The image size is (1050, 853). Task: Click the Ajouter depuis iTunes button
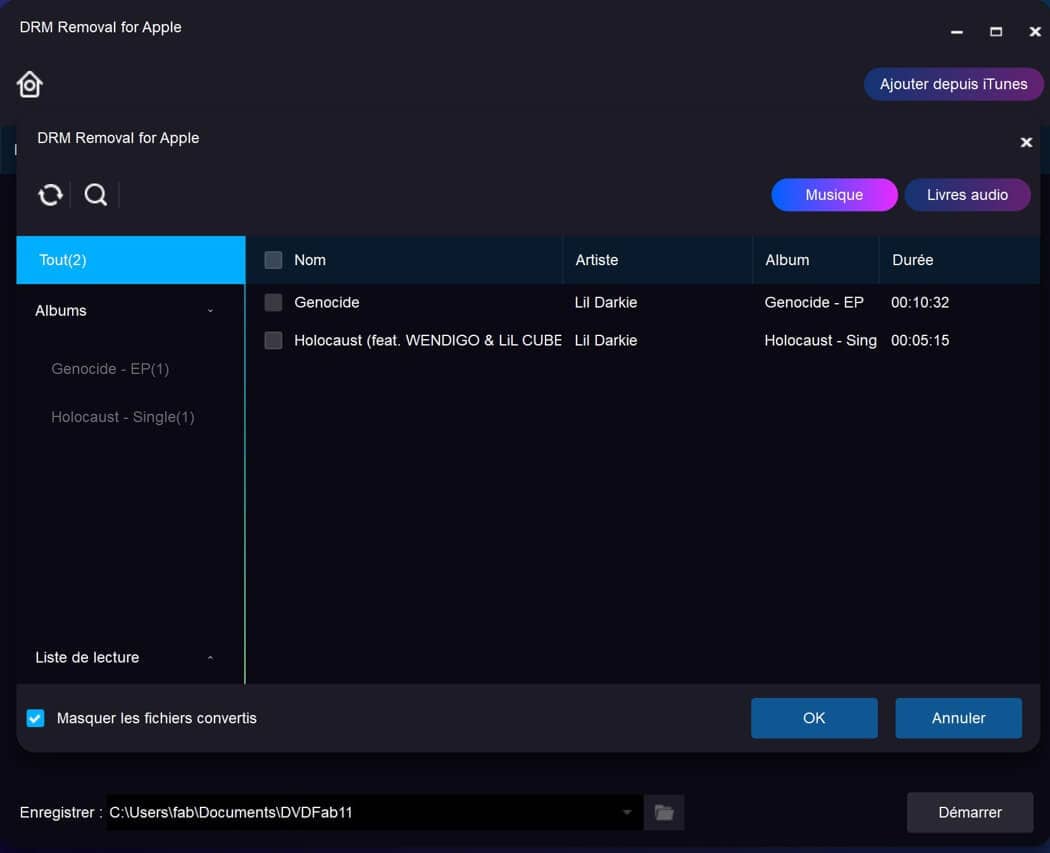tap(953, 84)
